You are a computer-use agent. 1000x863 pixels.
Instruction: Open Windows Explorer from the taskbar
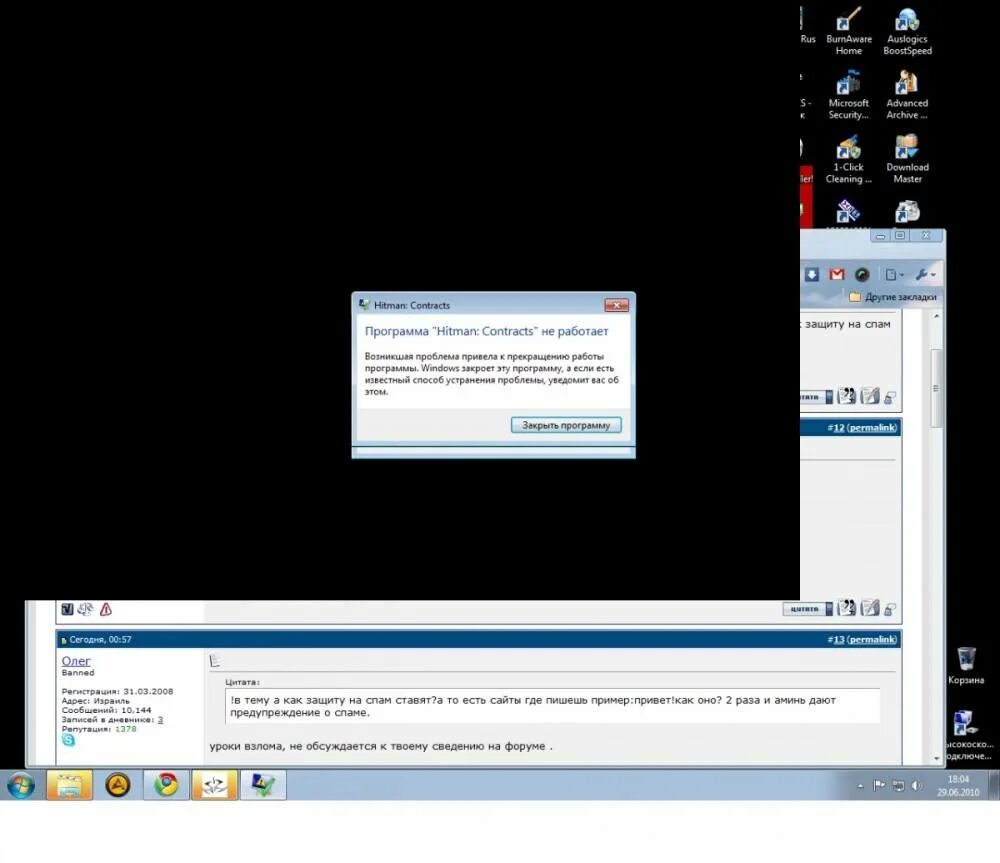(69, 785)
